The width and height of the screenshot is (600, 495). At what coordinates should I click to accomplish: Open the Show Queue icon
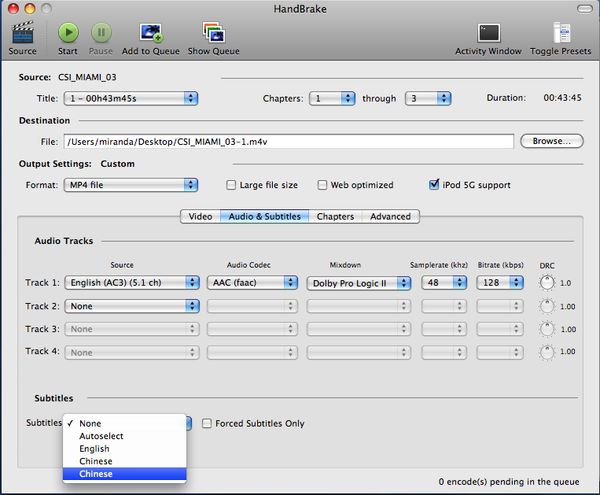pos(214,33)
